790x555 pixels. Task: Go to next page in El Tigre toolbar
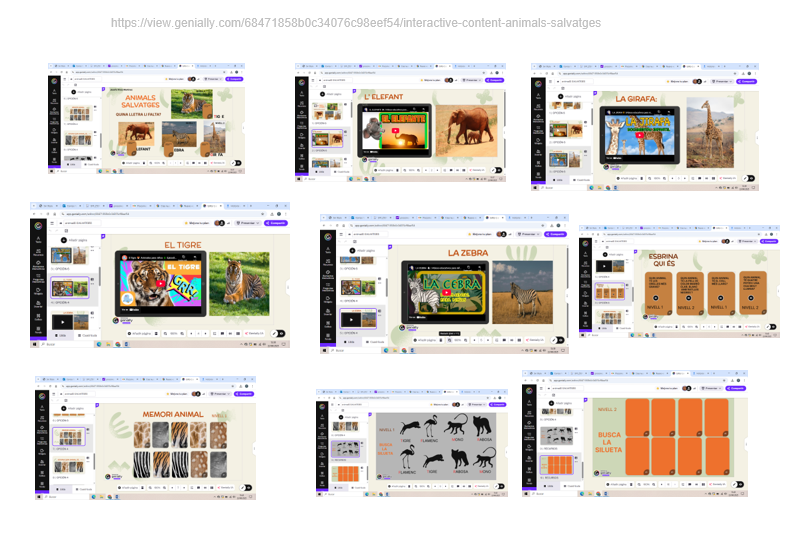(206, 333)
